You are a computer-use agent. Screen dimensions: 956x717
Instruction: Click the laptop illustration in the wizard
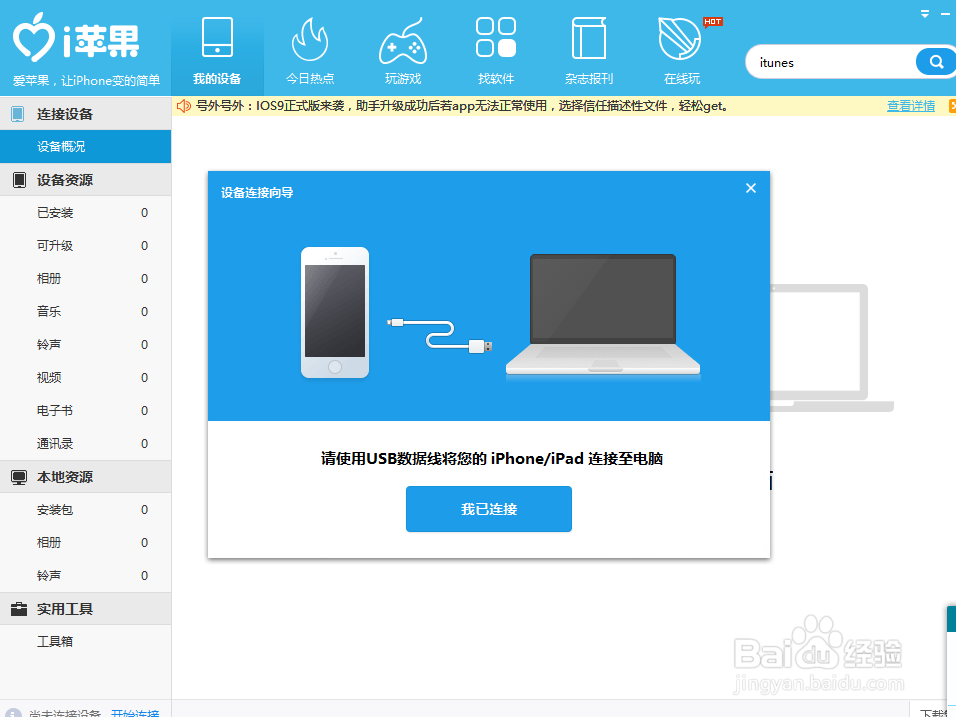coord(602,315)
